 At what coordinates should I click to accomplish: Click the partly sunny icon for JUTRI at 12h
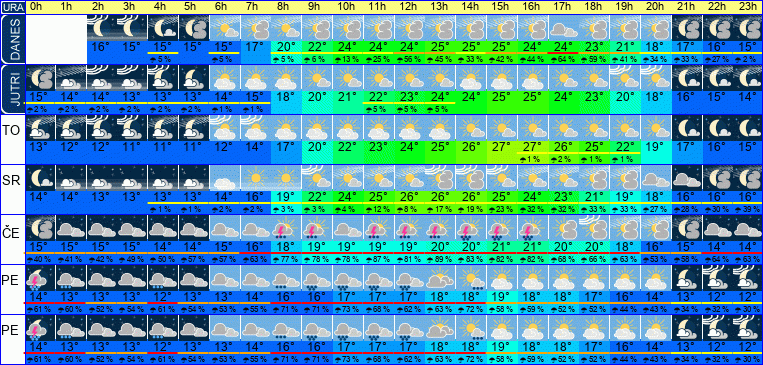pyautogui.click(x=409, y=78)
